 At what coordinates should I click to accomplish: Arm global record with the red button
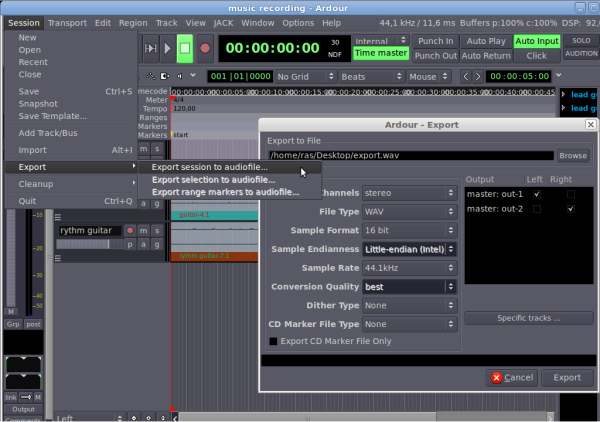coord(205,48)
